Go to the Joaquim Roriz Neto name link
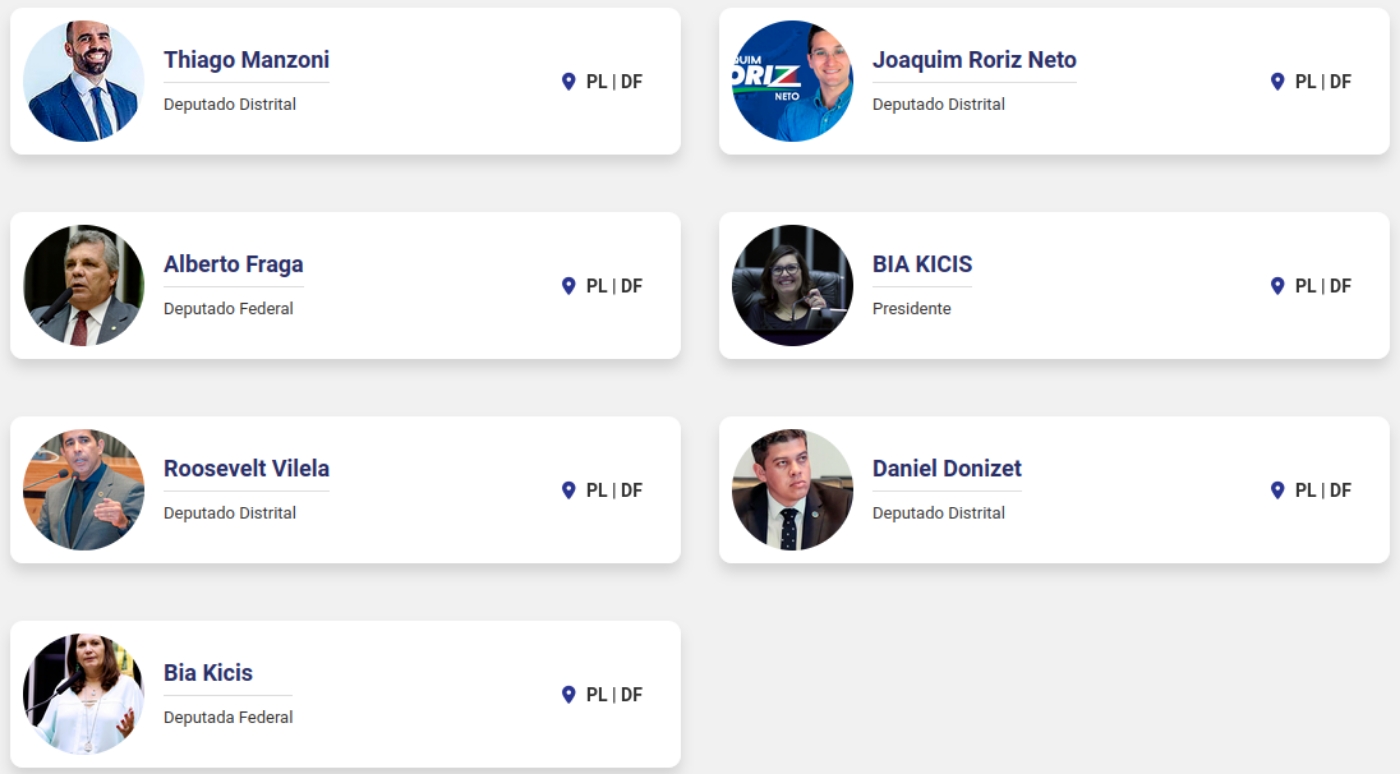1400x774 pixels. point(974,60)
